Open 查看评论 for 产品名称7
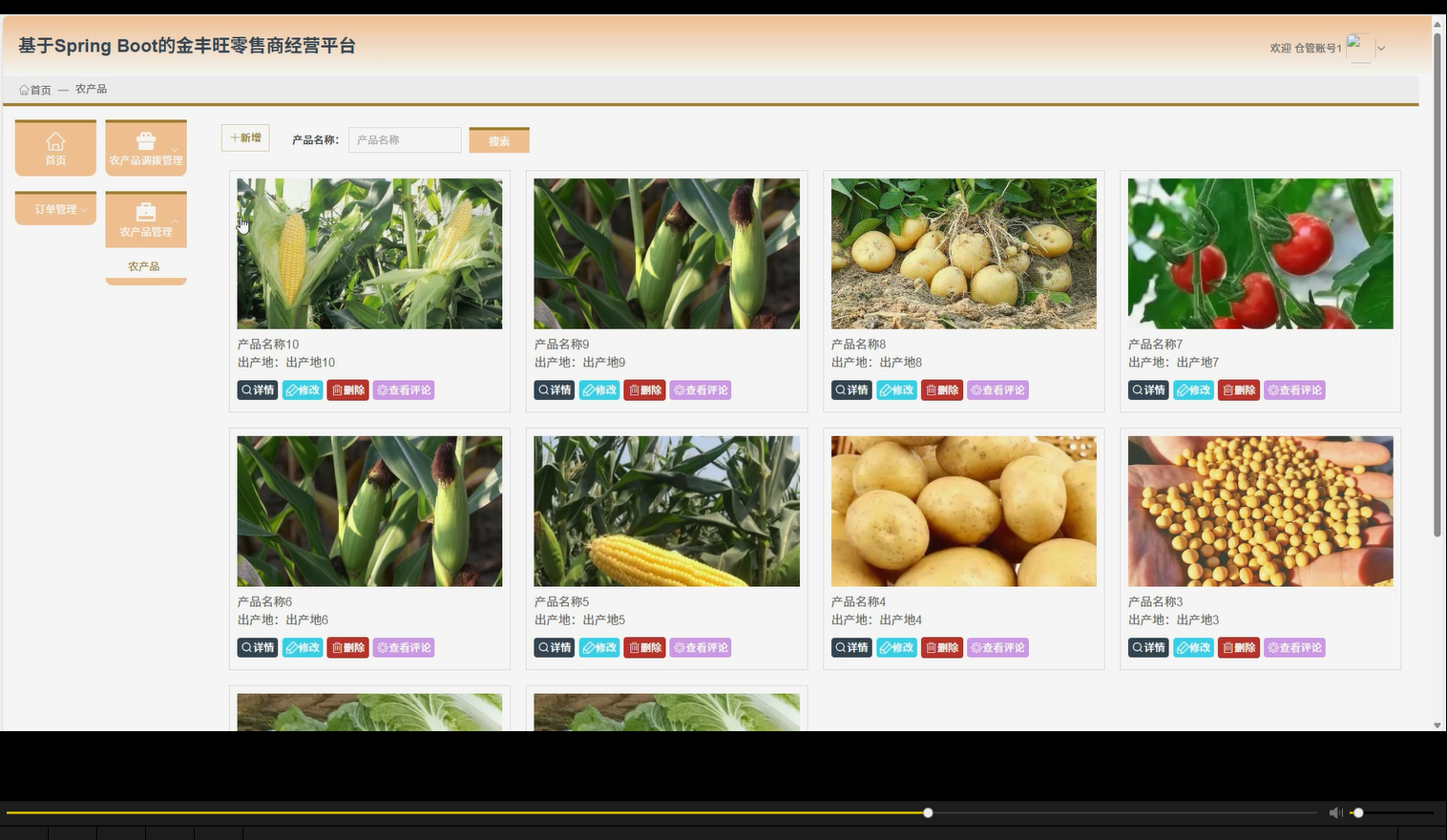 click(1294, 390)
